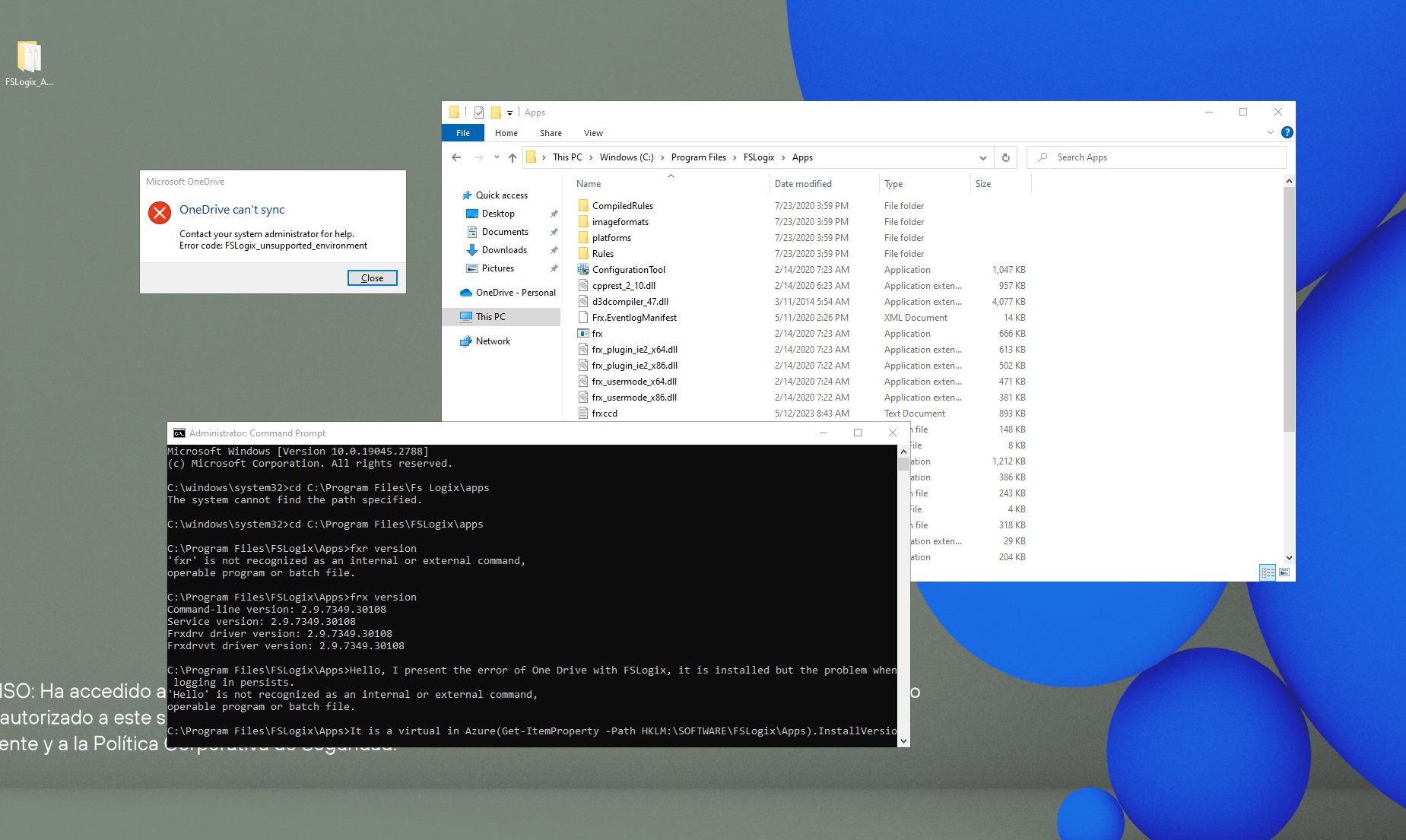Click the red error icon in the OneDrive dialog

160,213
